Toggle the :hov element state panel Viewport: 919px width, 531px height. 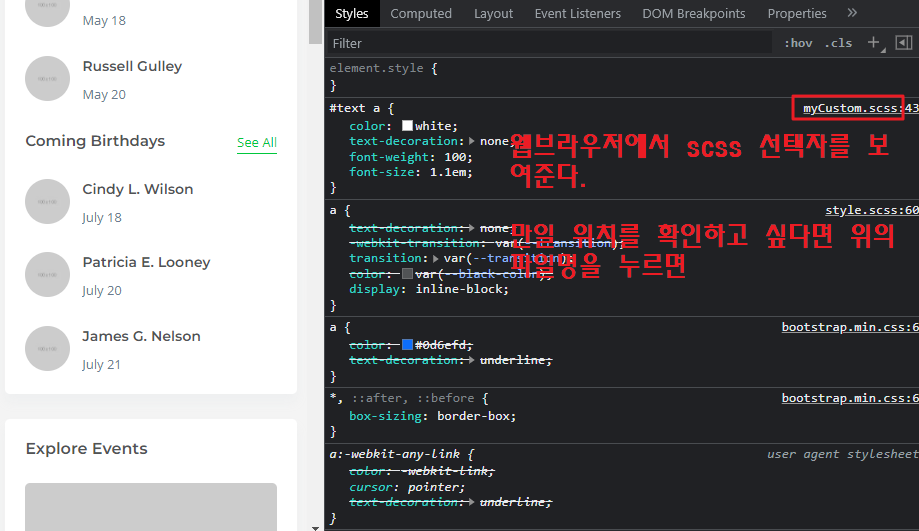[x=798, y=43]
